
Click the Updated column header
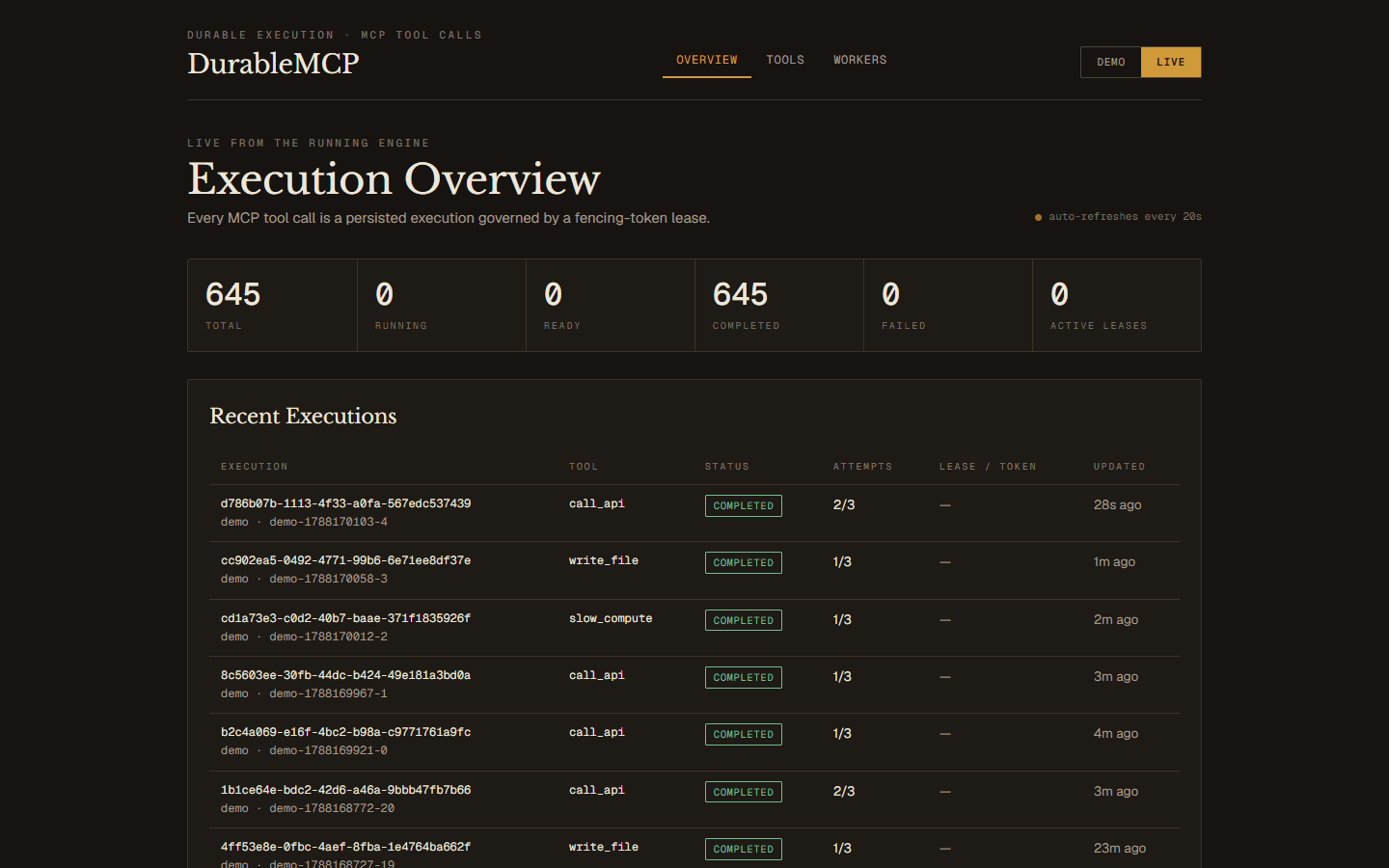1119,467
